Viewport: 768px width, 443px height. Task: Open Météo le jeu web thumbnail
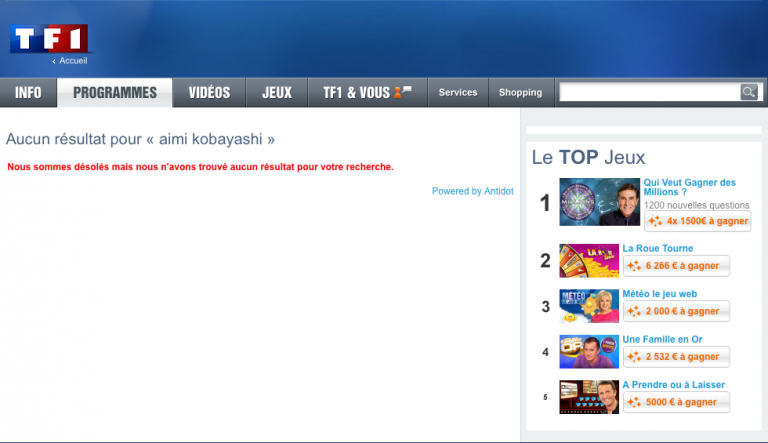[589, 306]
